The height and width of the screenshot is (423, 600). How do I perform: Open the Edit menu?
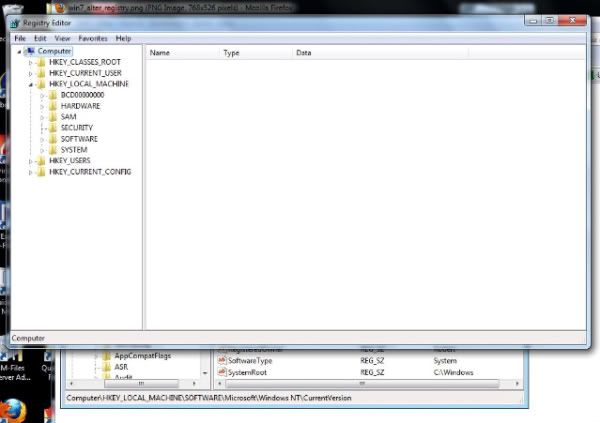(40, 38)
